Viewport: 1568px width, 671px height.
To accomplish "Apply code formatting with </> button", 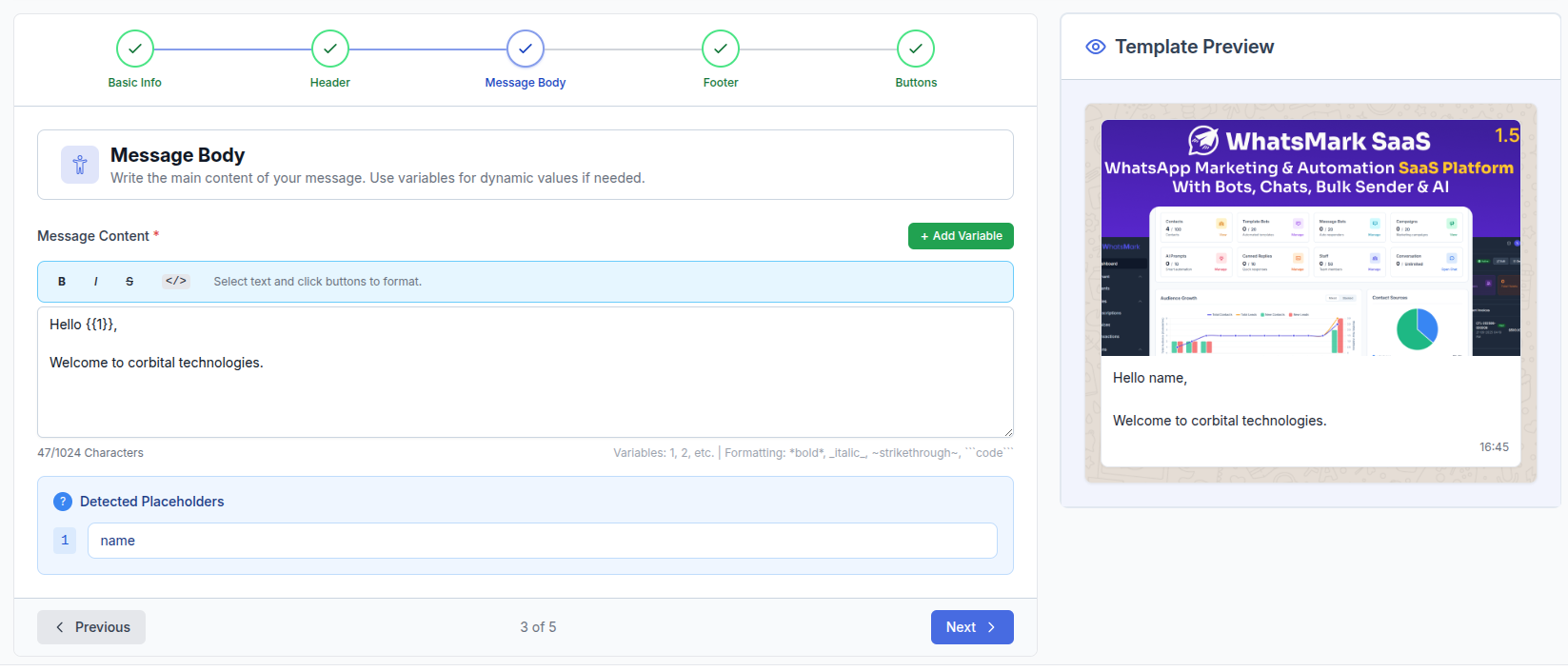I will tap(175, 282).
